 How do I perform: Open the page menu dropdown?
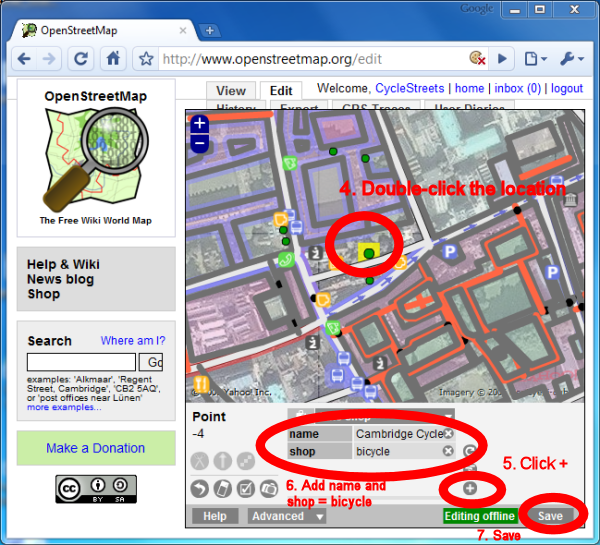point(535,59)
